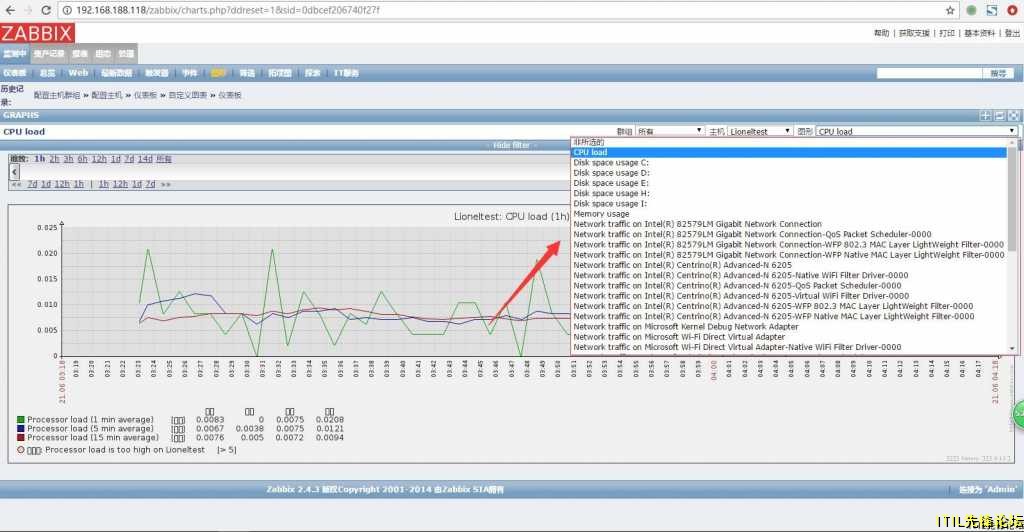Click the fullscreen icon in GRAPHS header
The image size is (1024, 532).
[x=1014, y=116]
